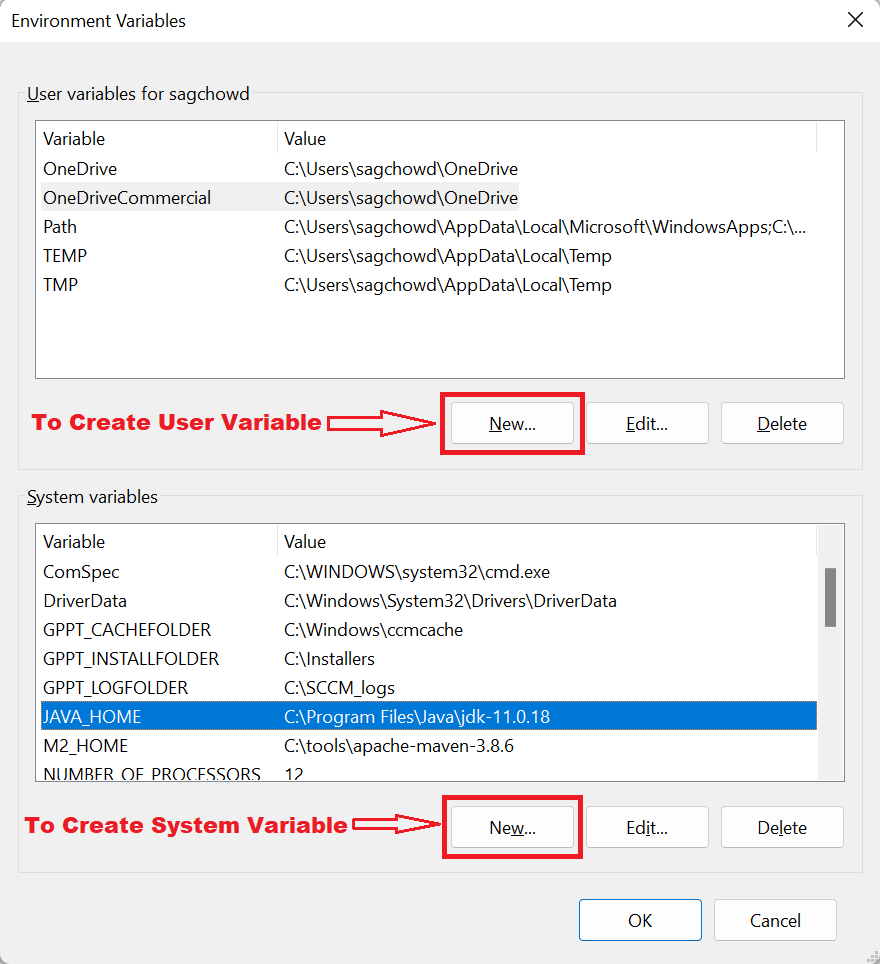Screen dimensions: 880x964
Task: Select the TMP user variable
Action: click(56, 285)
